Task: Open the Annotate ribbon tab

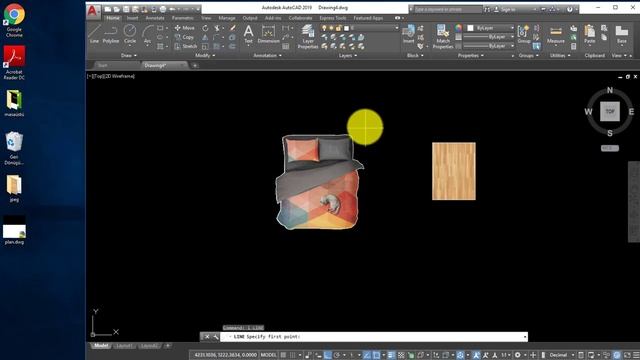Action: pos(155,18)
